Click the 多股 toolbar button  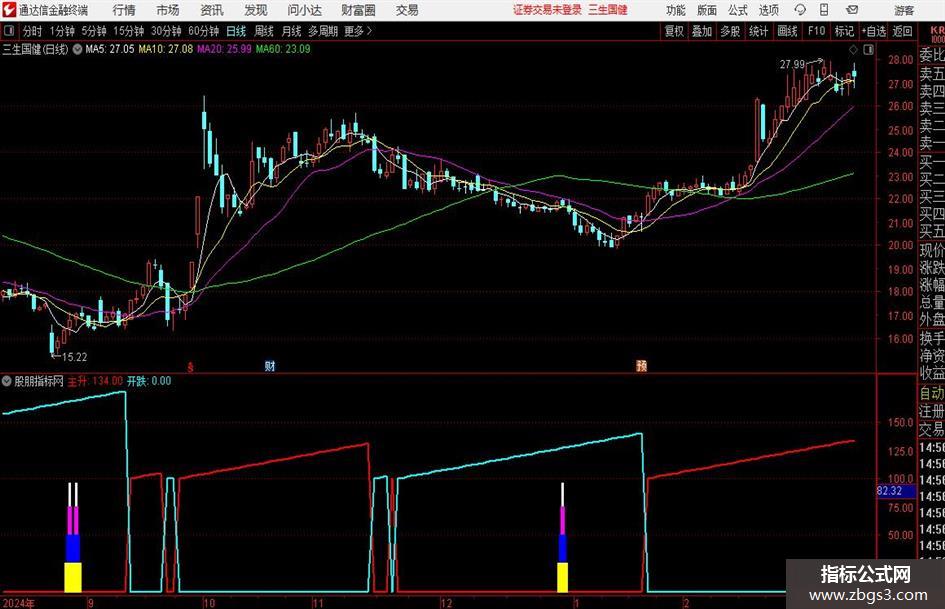(730, 31)
